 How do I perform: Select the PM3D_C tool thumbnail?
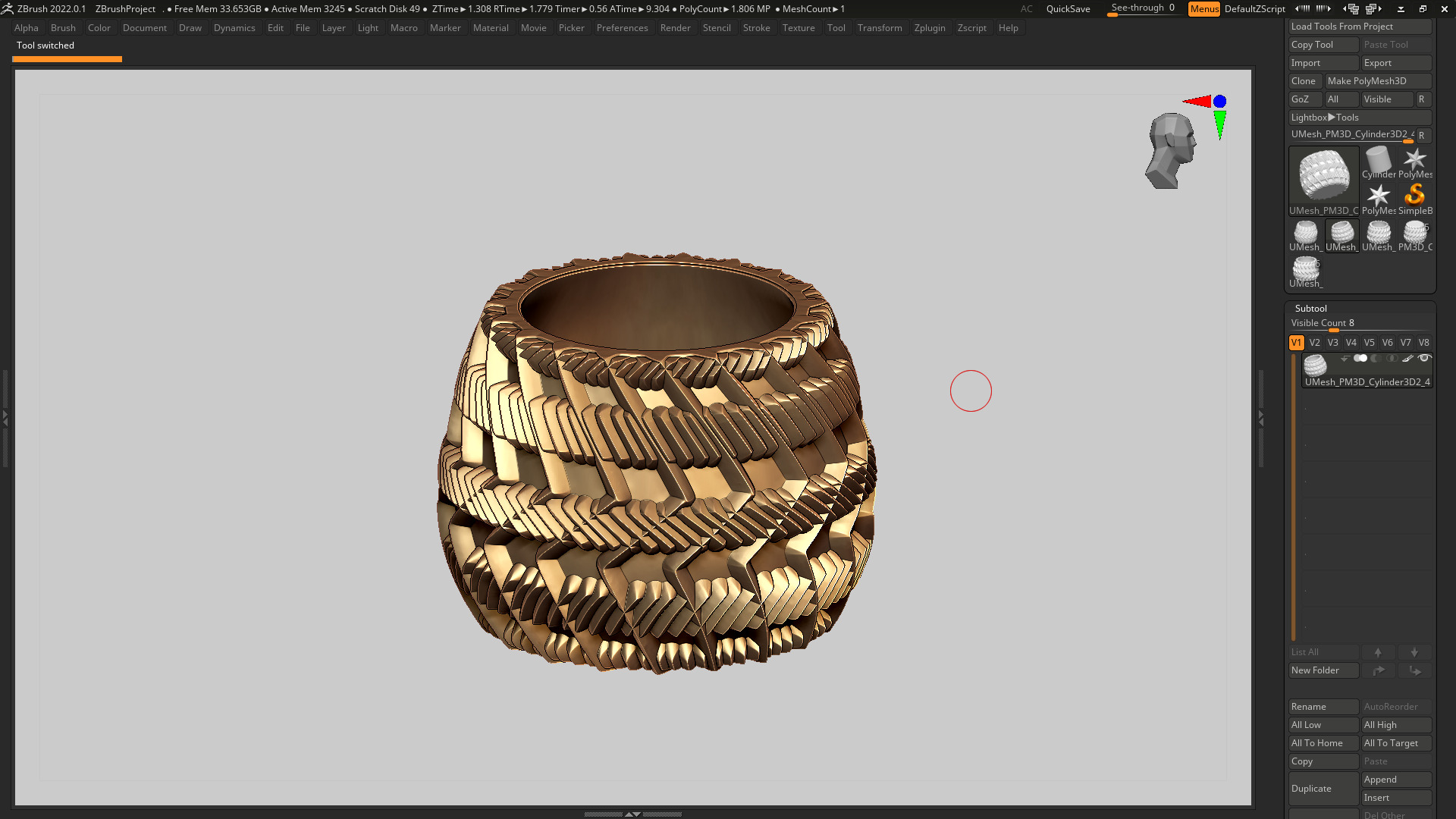tap(1415, 235)
